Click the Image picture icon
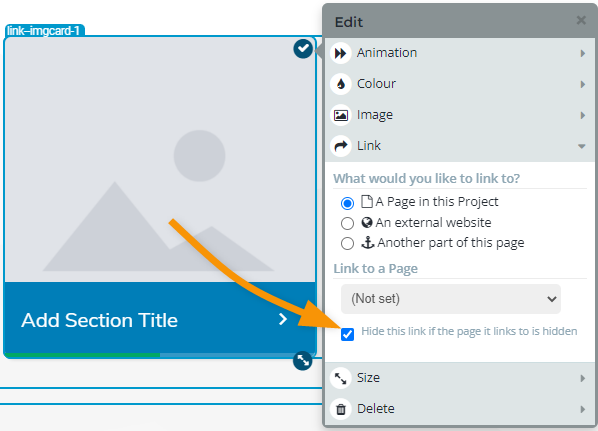This screenshot has width=598, height=431. [x=341, y=115]
